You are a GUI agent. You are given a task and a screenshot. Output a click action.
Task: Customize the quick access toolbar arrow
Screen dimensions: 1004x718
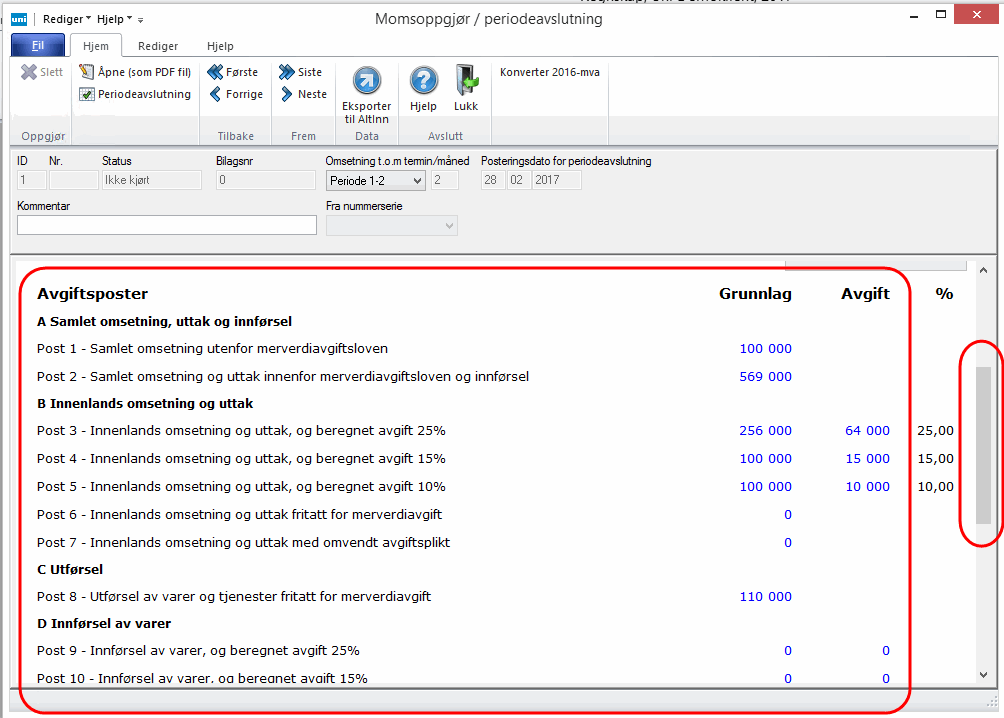tap(141, 20)
